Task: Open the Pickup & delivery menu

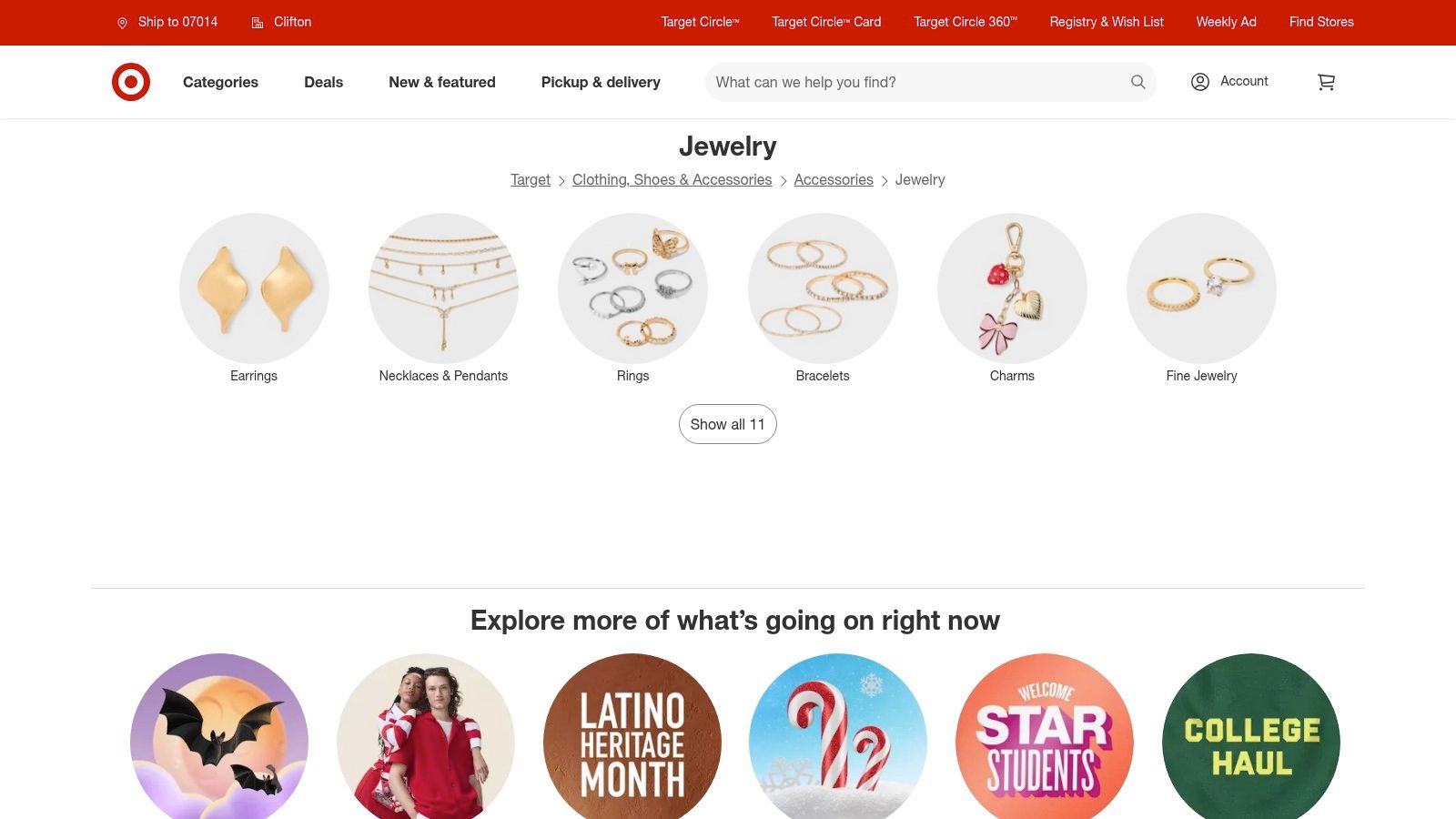Action: pyautogui.click(x=601, y=82)
